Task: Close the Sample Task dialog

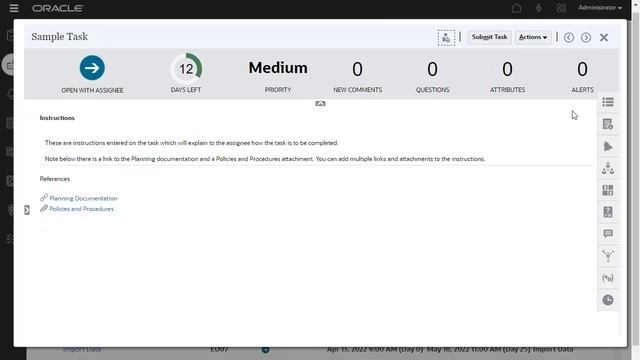Action: (604, 38)
